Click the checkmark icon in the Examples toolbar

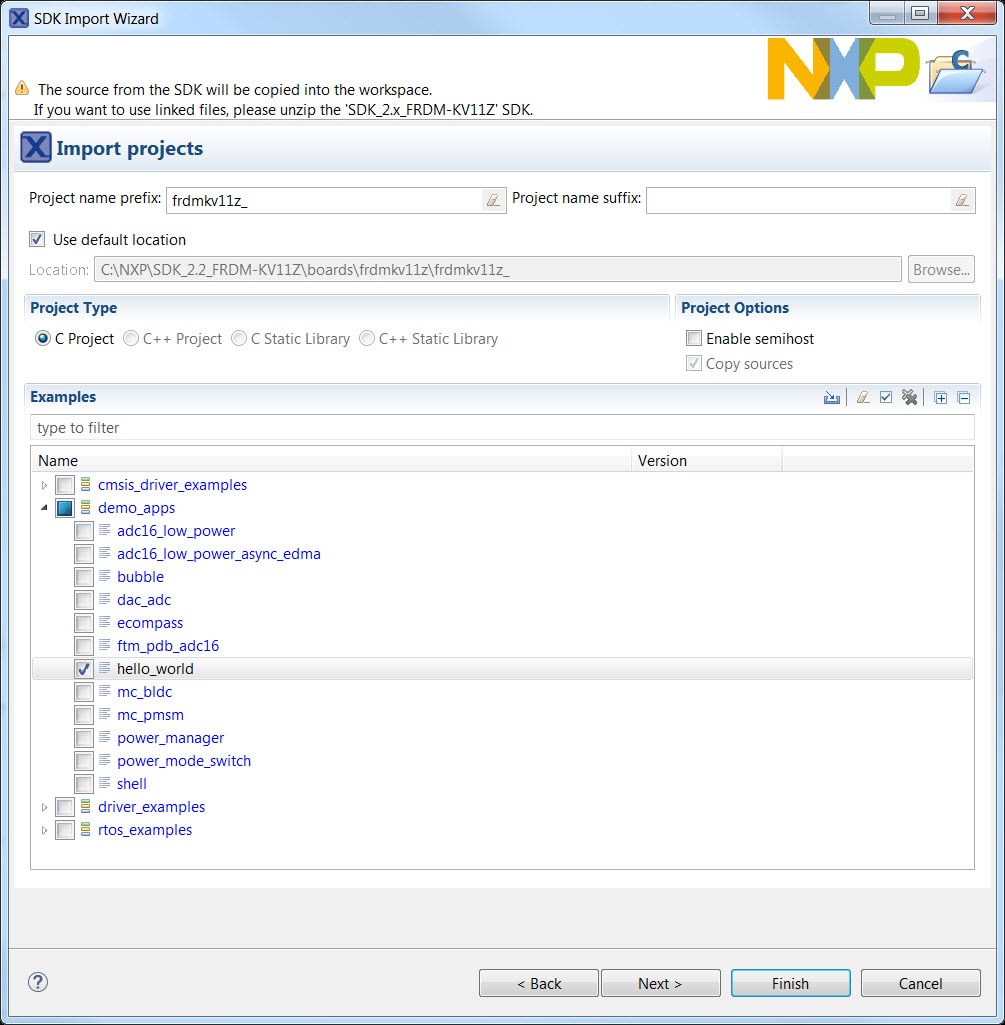click(x=886, y=398)
